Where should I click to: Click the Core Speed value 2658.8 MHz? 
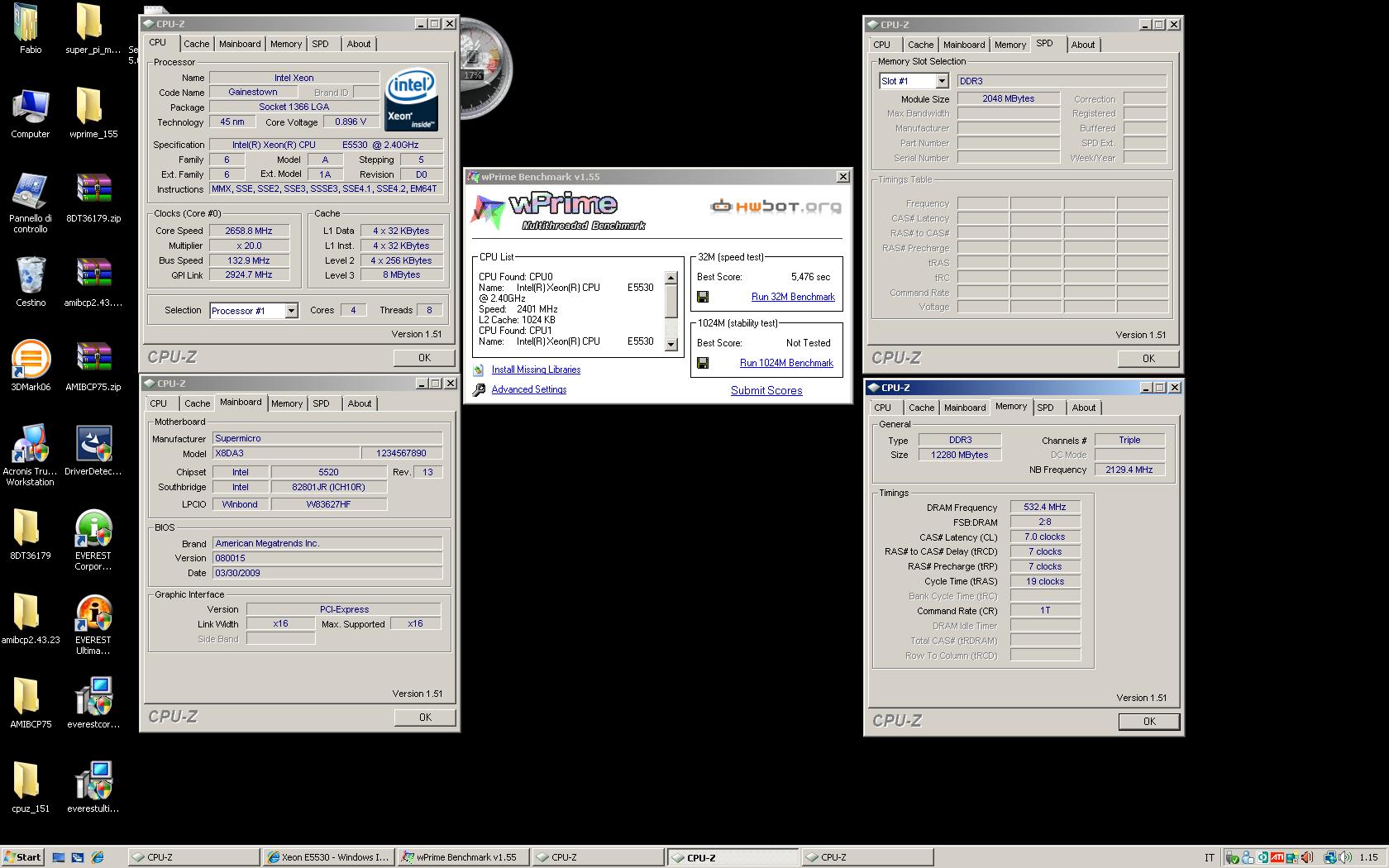tap(249, 231)
